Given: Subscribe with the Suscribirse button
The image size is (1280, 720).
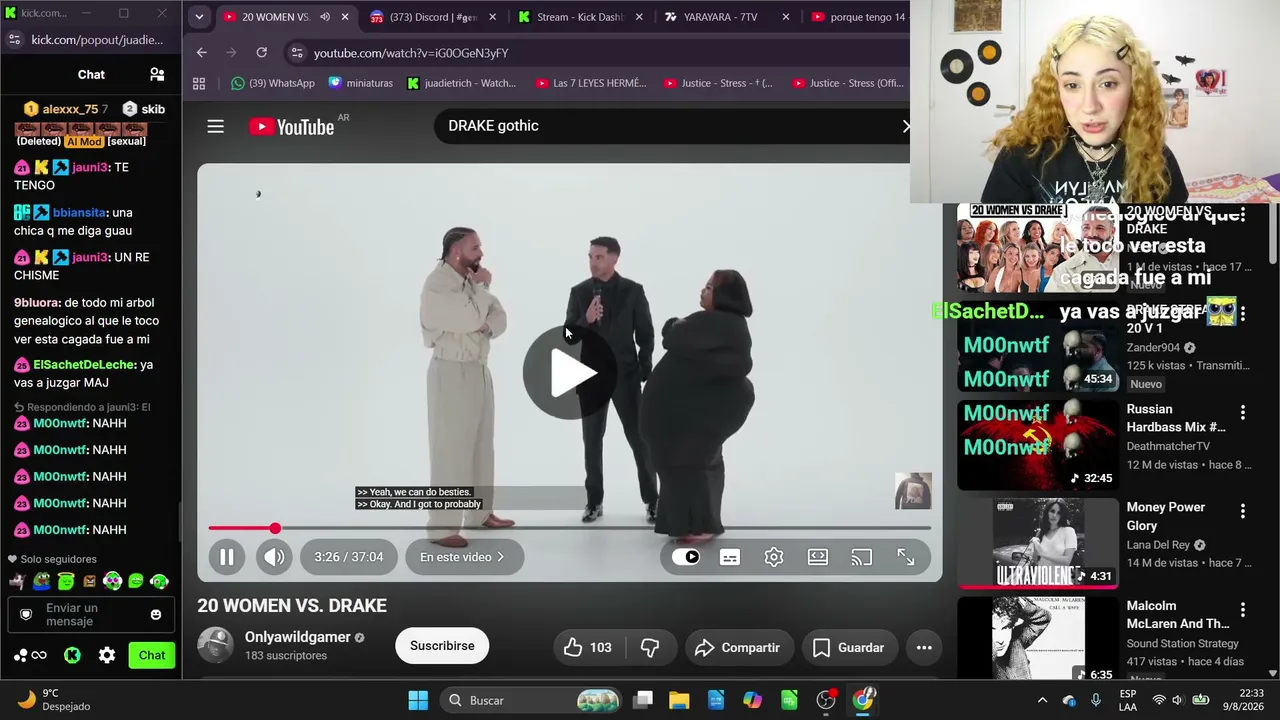Looking at the screenshot, I should [442, 646].
